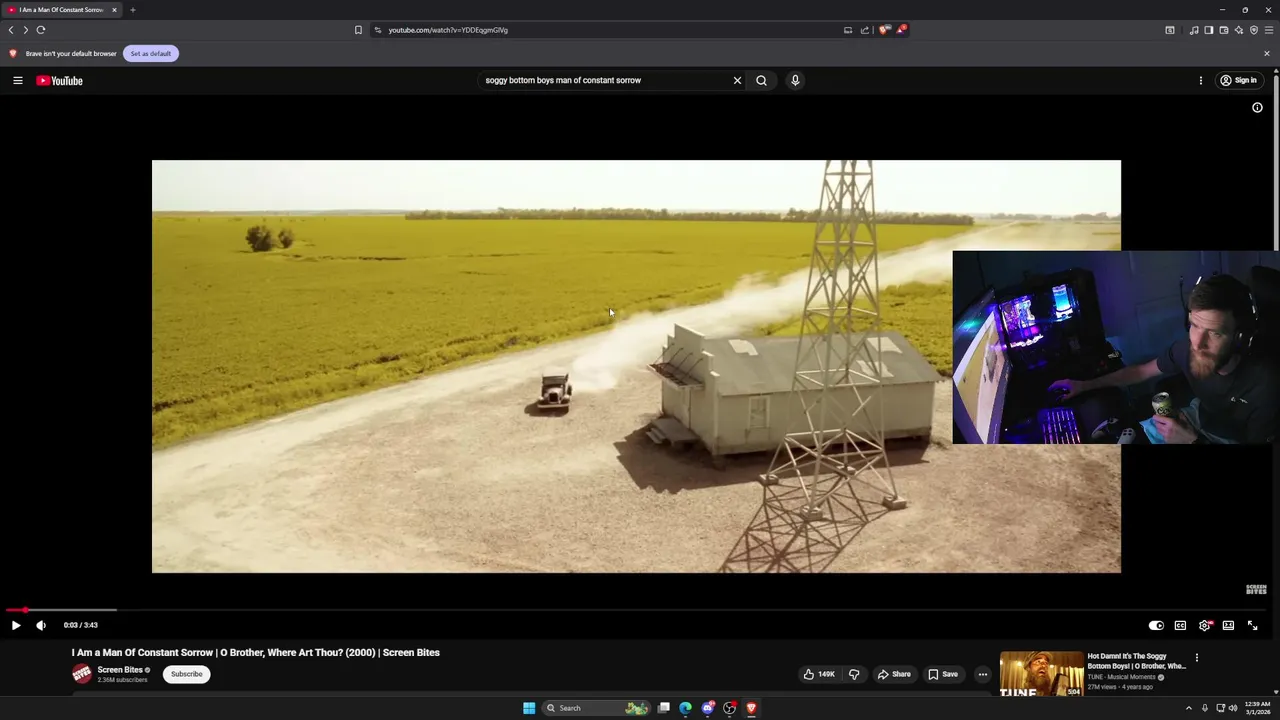Like the video (149K)
The image size is (1280, 720).
click(x=819, y=674)
